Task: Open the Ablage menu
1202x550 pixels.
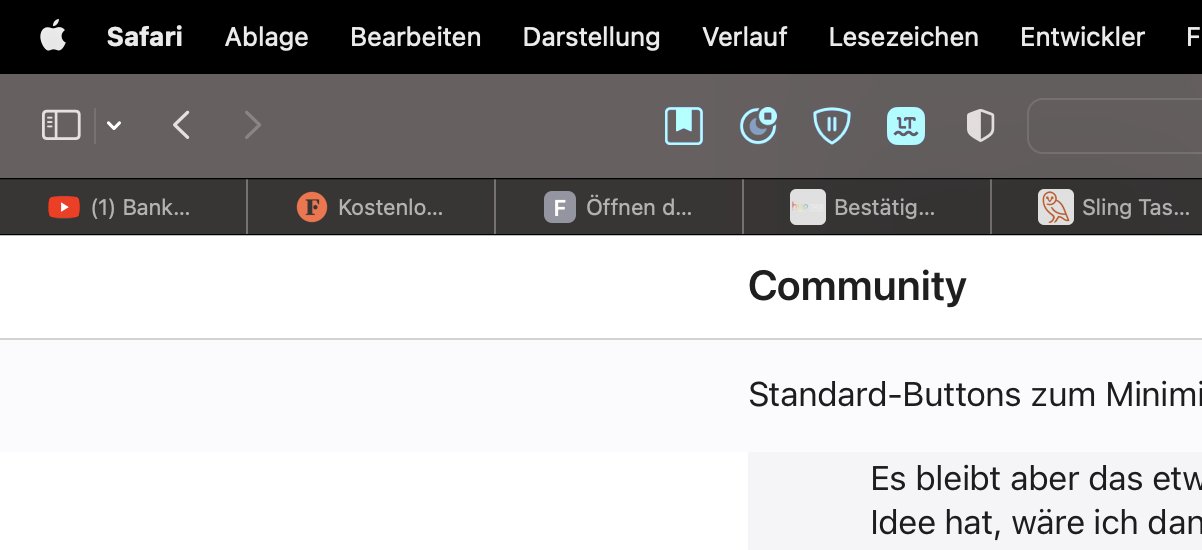Action: [266, 37]
